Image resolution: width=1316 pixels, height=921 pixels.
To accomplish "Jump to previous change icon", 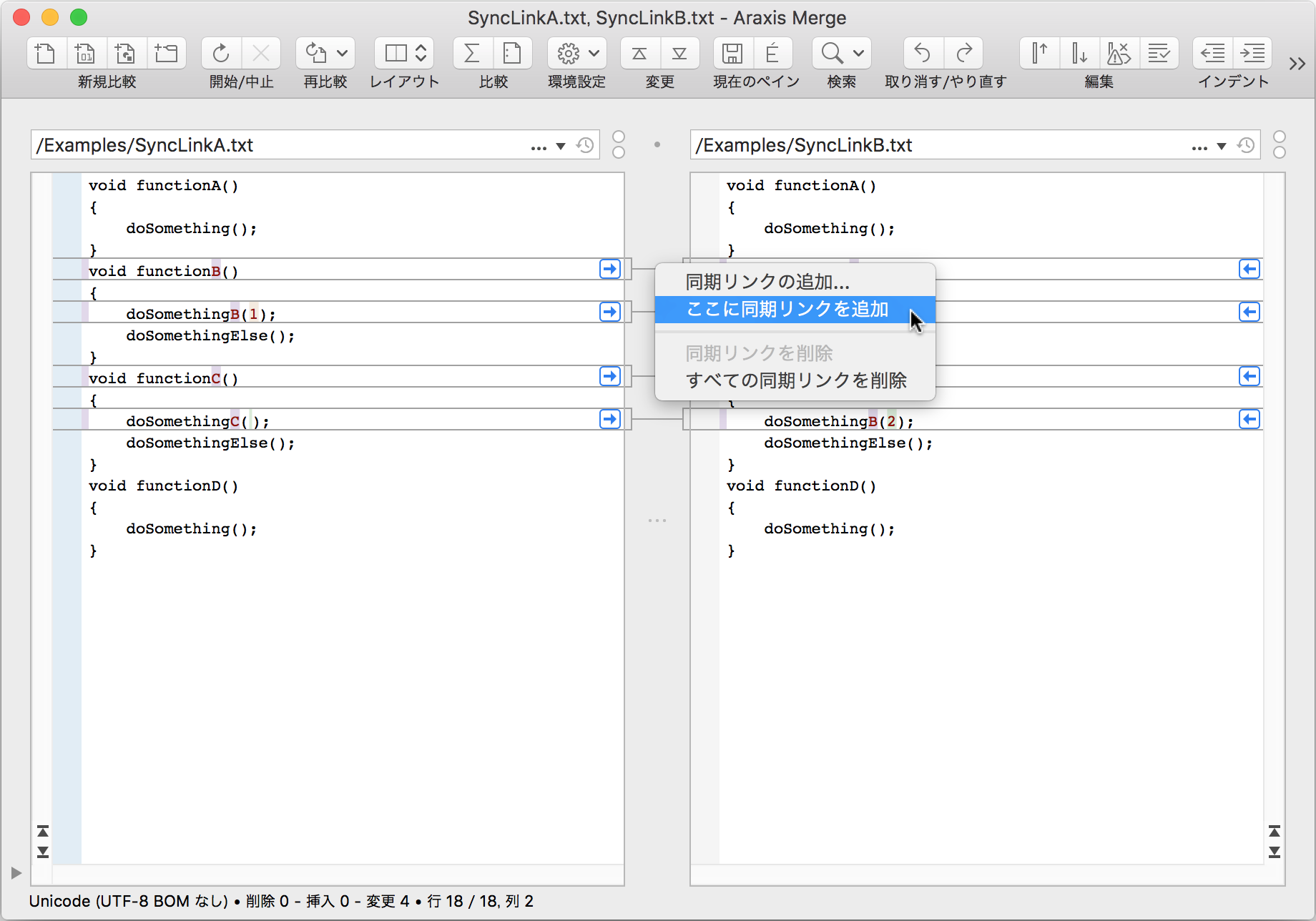I will point(639,53).
